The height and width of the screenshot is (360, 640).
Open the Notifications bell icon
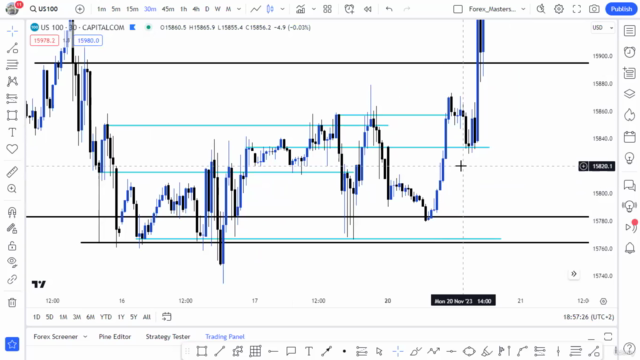pos(629,248)
